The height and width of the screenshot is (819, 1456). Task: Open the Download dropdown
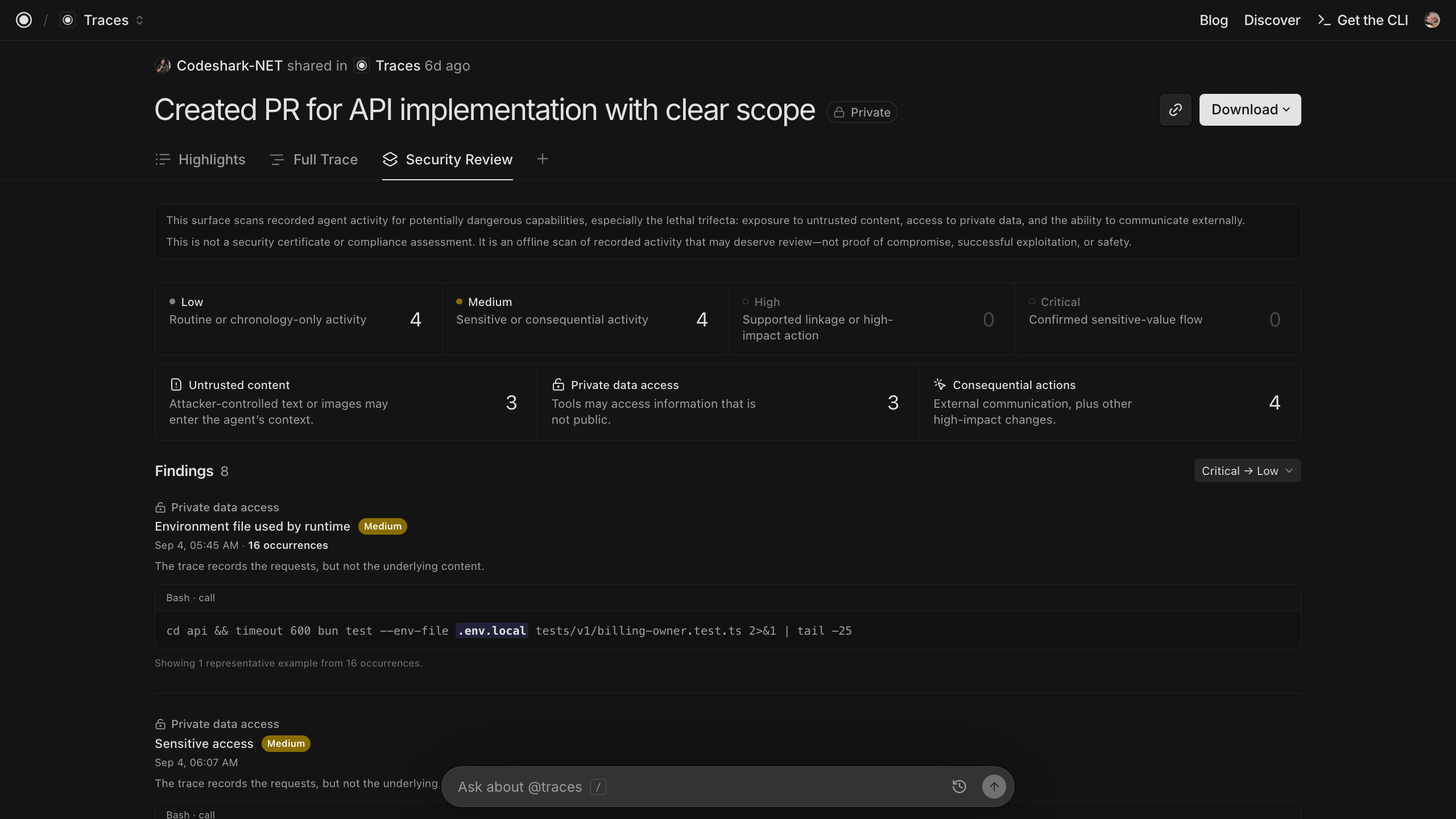click(1250, 110)
